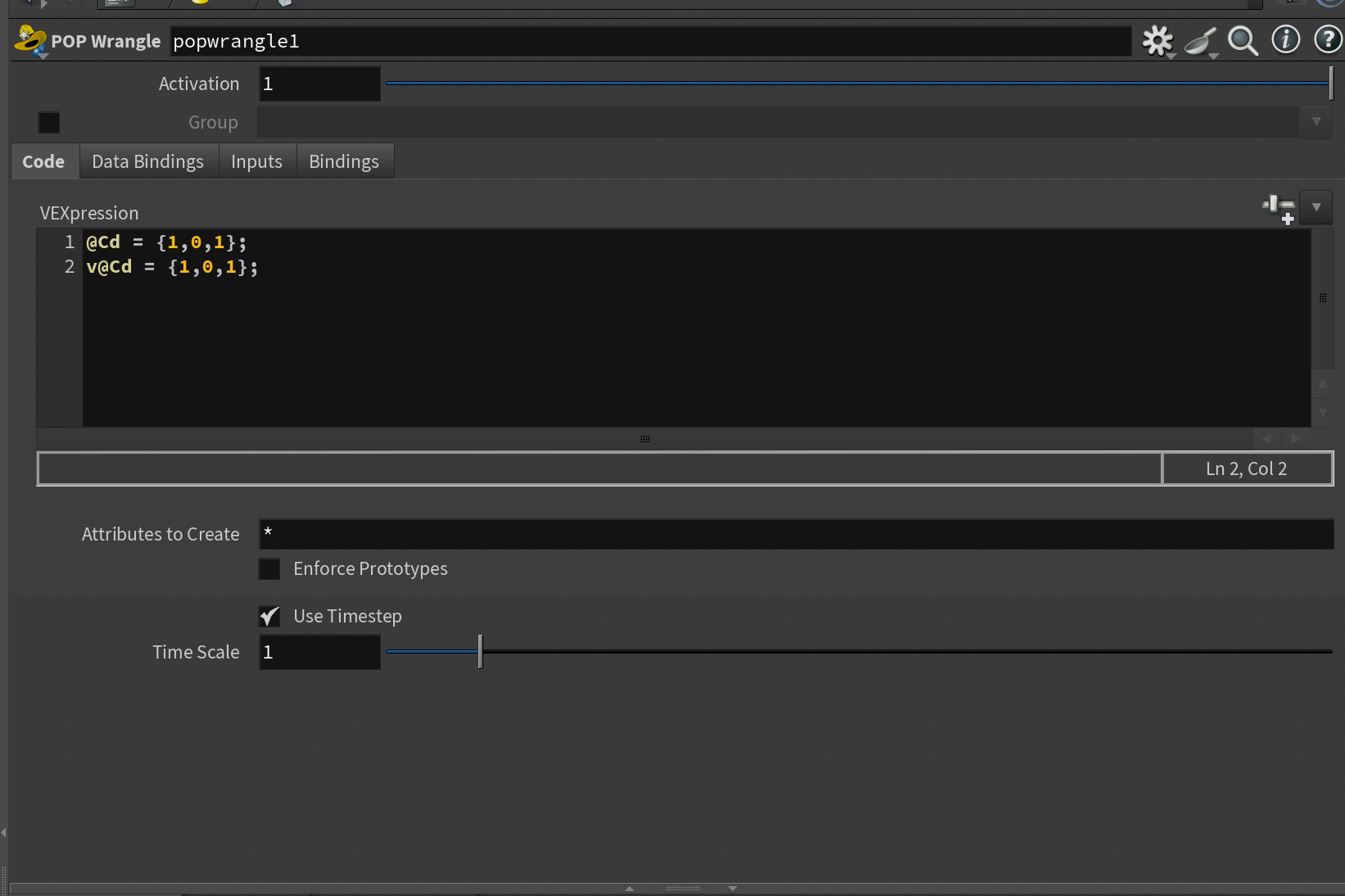Open the Inputs tab
Viewport: 1345px width, 896px height.
[256, 161]
